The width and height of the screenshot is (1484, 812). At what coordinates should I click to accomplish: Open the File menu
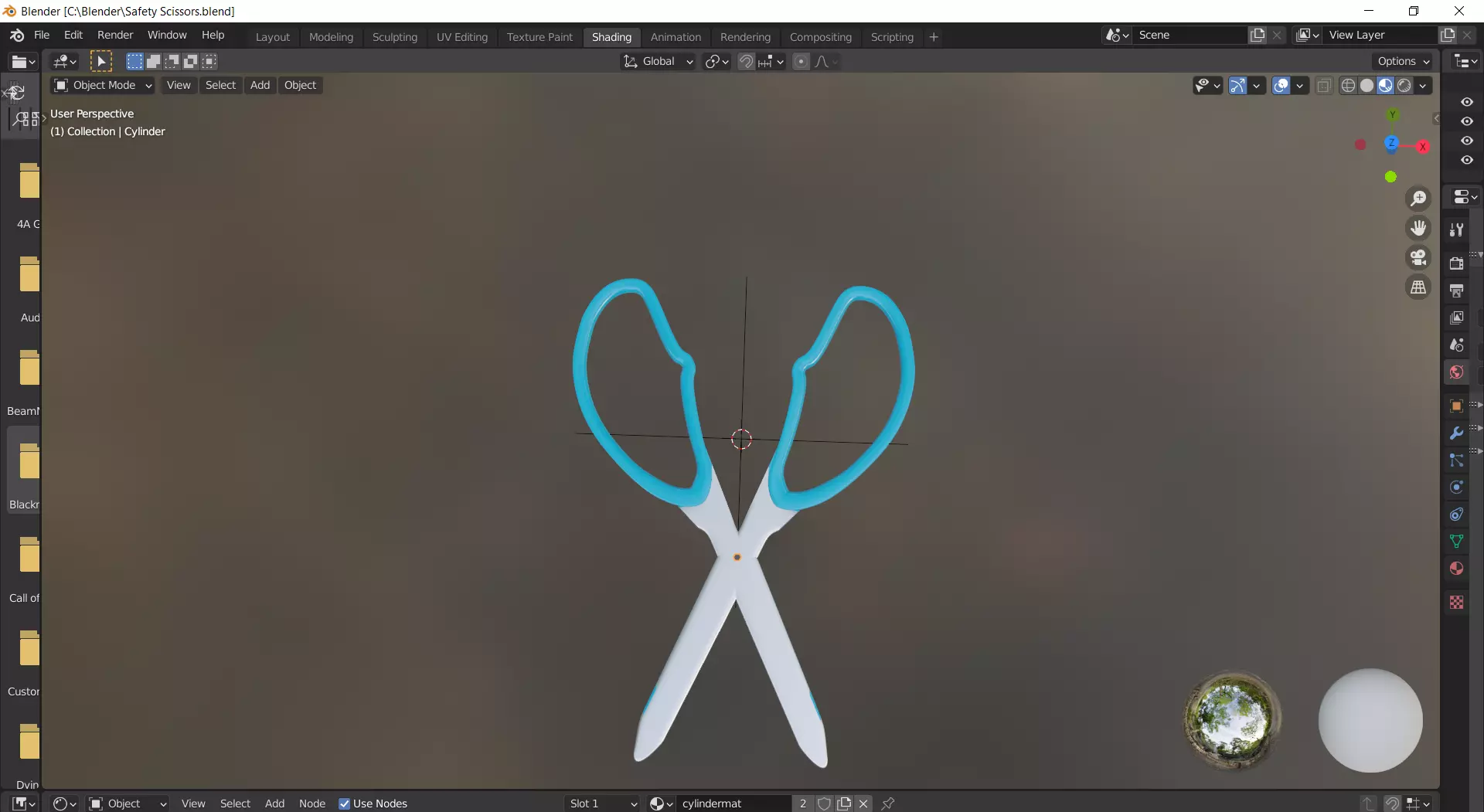(42, 35)
